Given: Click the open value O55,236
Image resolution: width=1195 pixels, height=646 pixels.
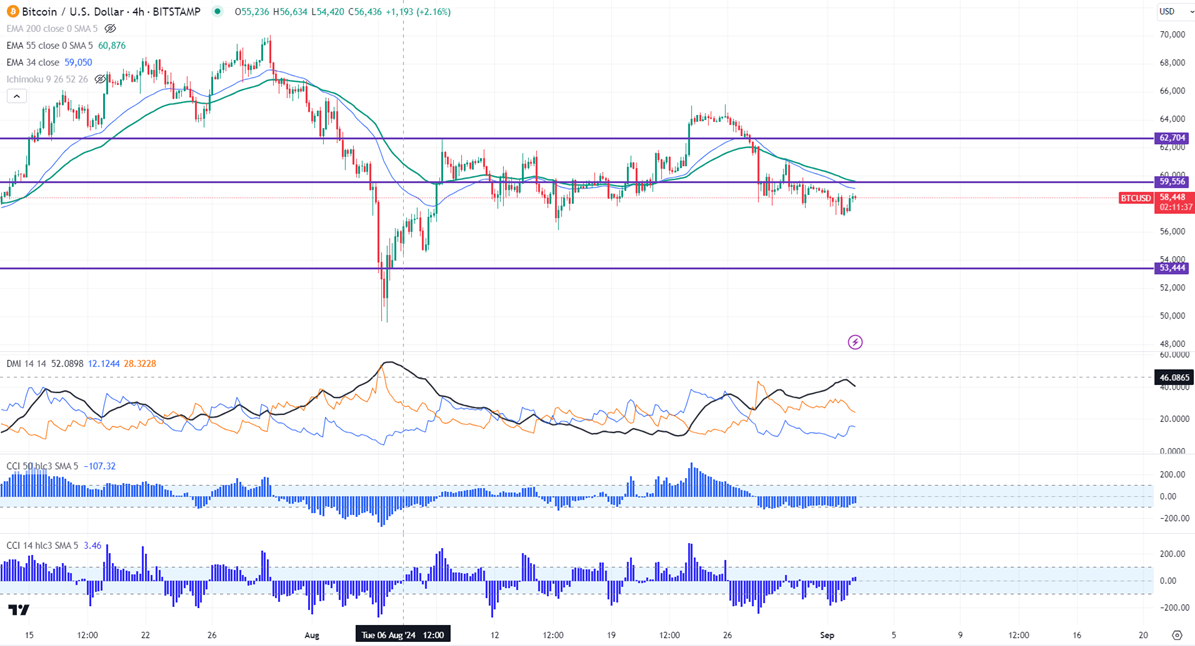Looking at the screenshot, I should [x=253, y=11].
